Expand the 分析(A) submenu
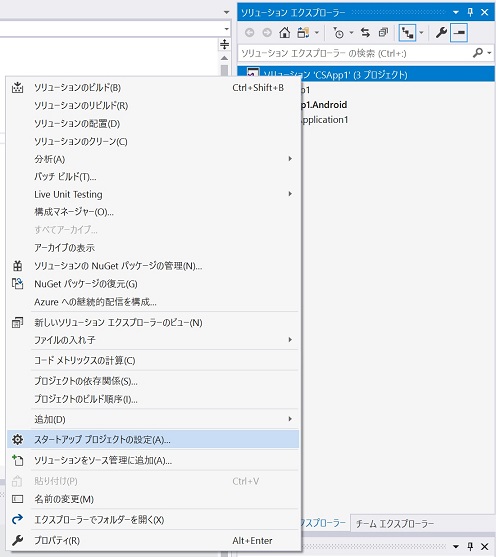Screen dimensions: 496x557 pos(290,159)
